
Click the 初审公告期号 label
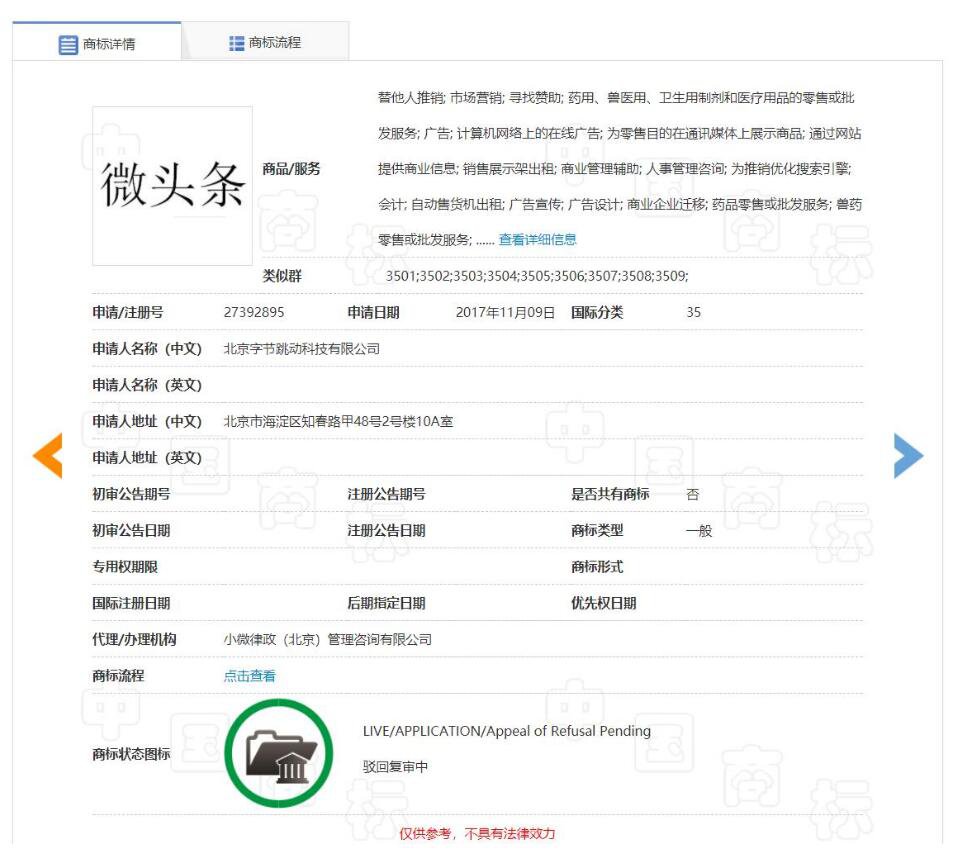[x=131, y=494]
